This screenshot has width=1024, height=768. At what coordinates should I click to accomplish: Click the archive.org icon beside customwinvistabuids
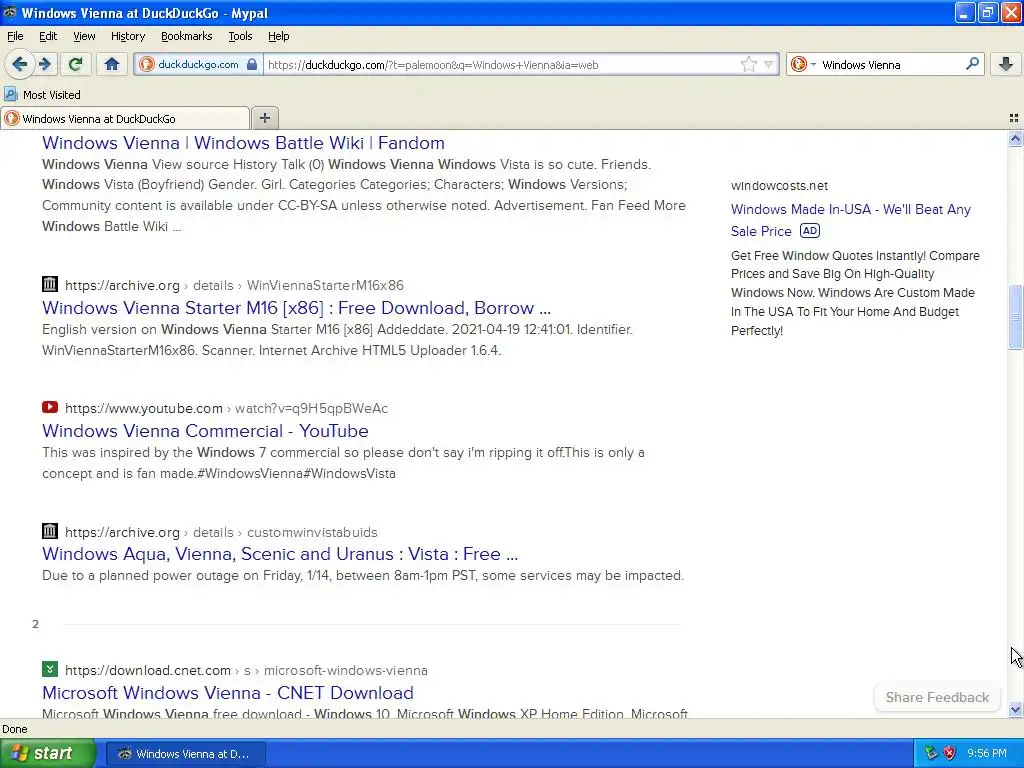coord(50,531)
